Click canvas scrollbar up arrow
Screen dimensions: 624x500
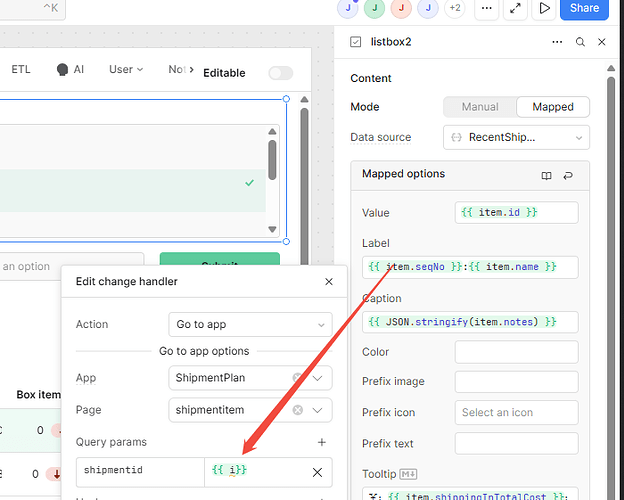tap(304, 100)
